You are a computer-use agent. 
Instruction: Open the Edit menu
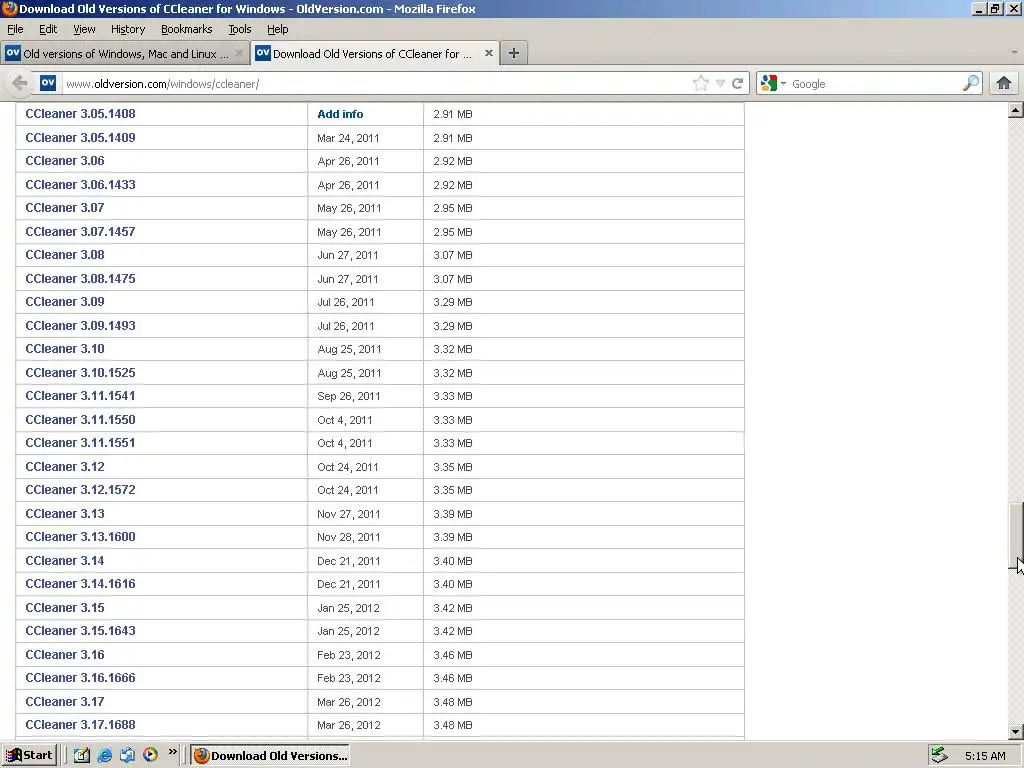(x=48, y=29)
